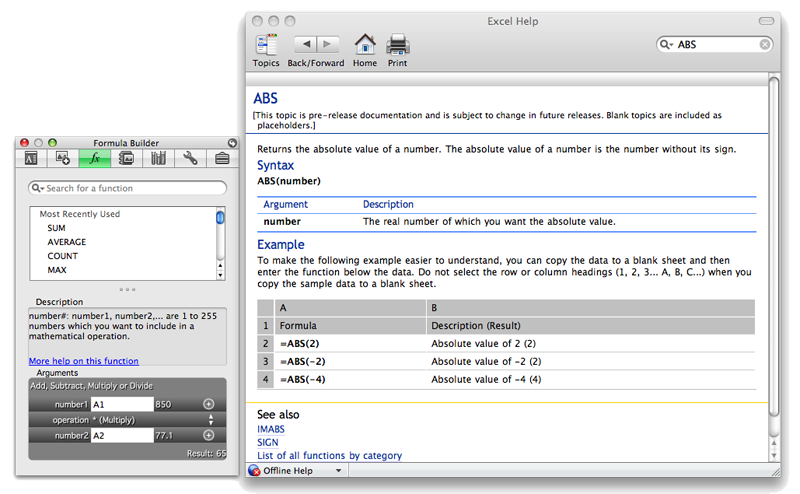Toggle the Excel Help toolbar pill button
This screenshot has height=494, width=800.
(766, 21)
